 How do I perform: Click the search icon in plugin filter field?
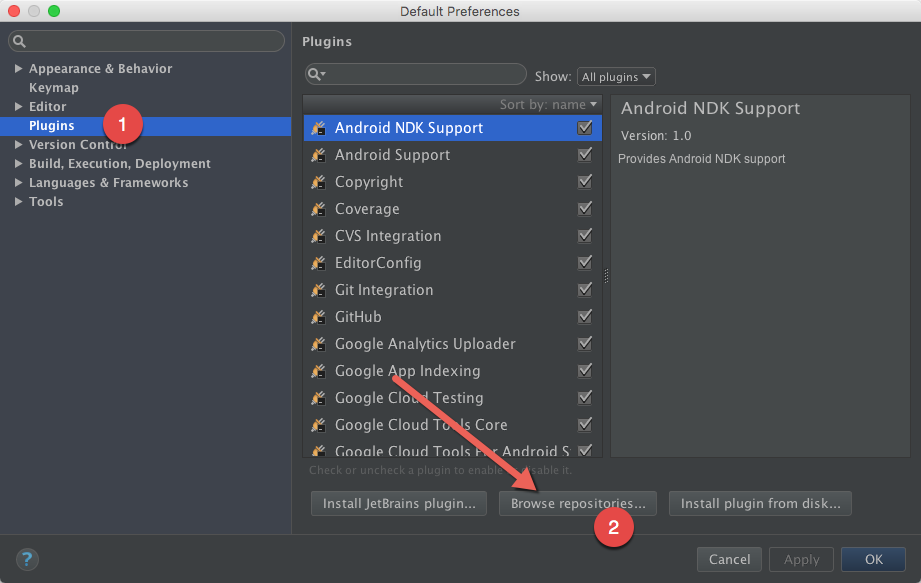click(316, 74)
